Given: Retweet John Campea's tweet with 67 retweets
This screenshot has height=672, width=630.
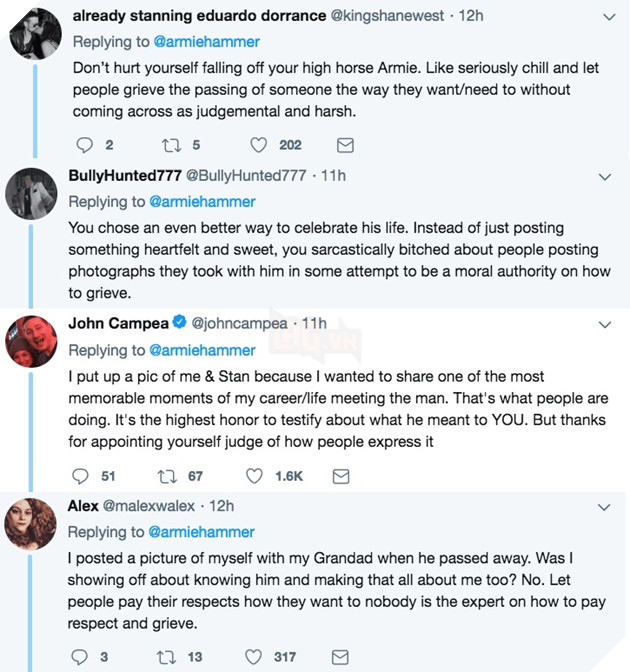Looking at the screenshot, I should click(168, 476).
